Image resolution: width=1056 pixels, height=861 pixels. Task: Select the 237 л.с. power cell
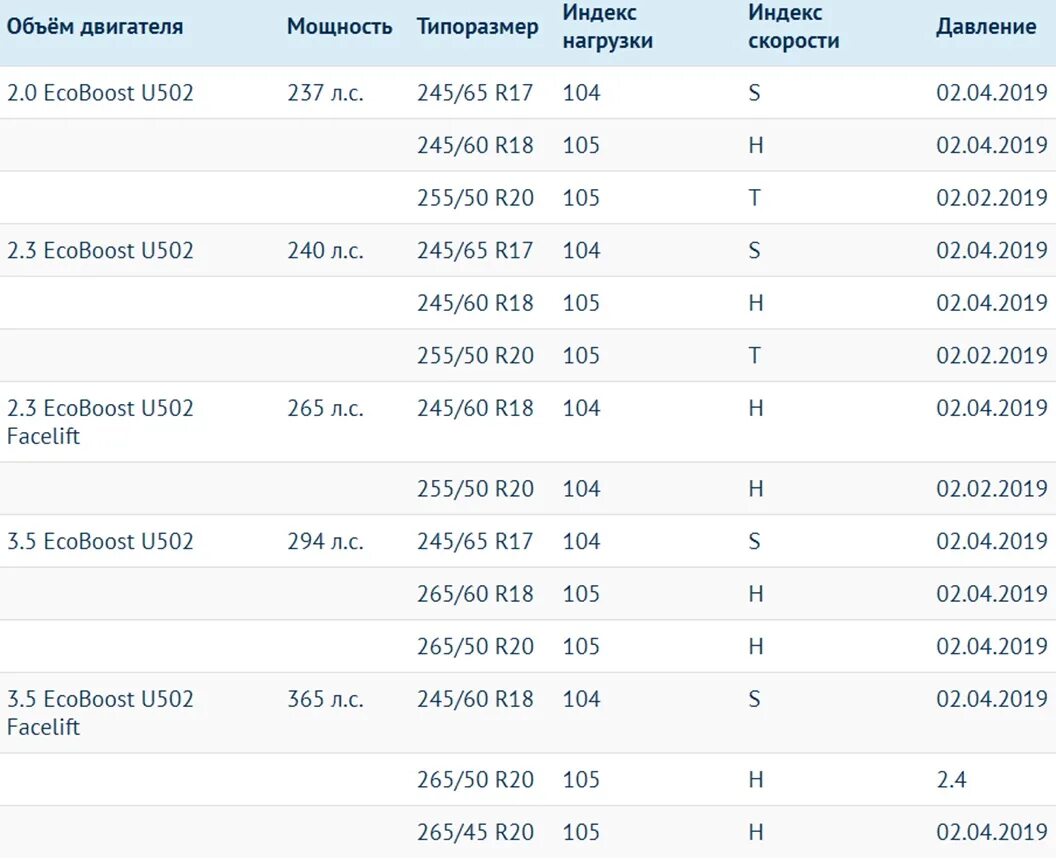tap(325, 93)
